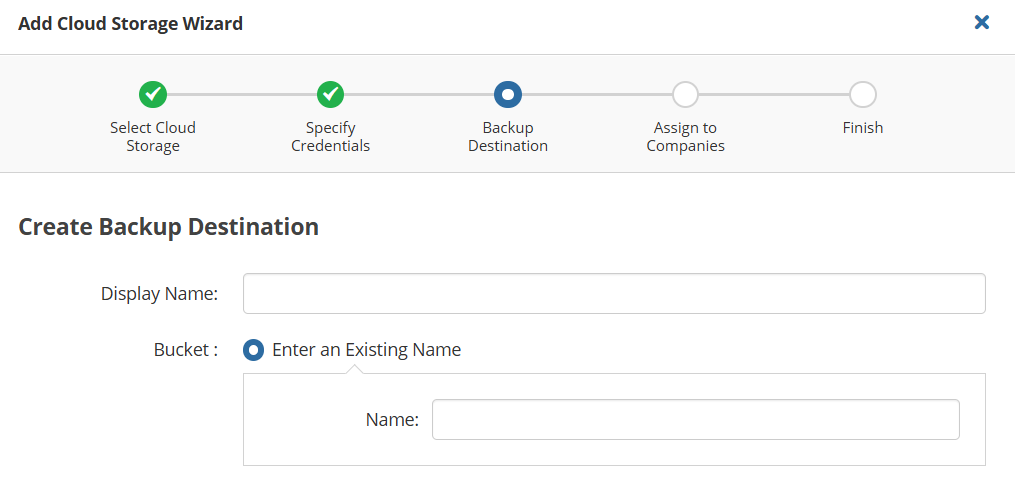Click the active blue Backup Destination step circle
The height and width of the screenshot is (481, 1015).
tap(508, 95)
